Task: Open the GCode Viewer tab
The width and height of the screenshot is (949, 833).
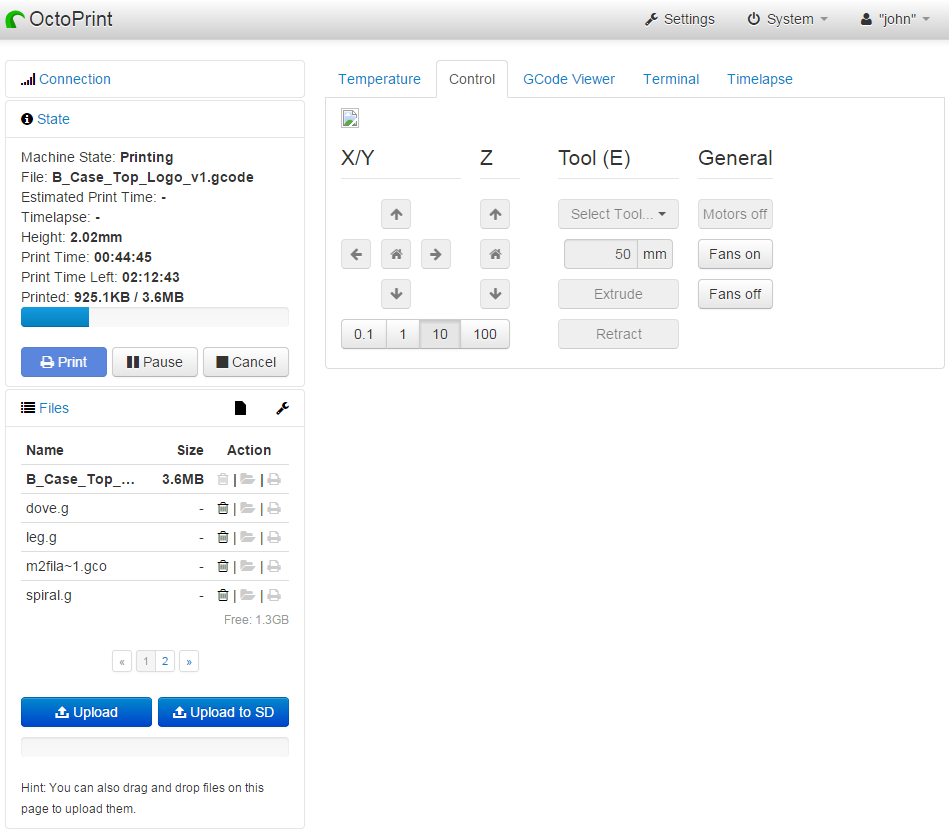Action: [569, 79]
